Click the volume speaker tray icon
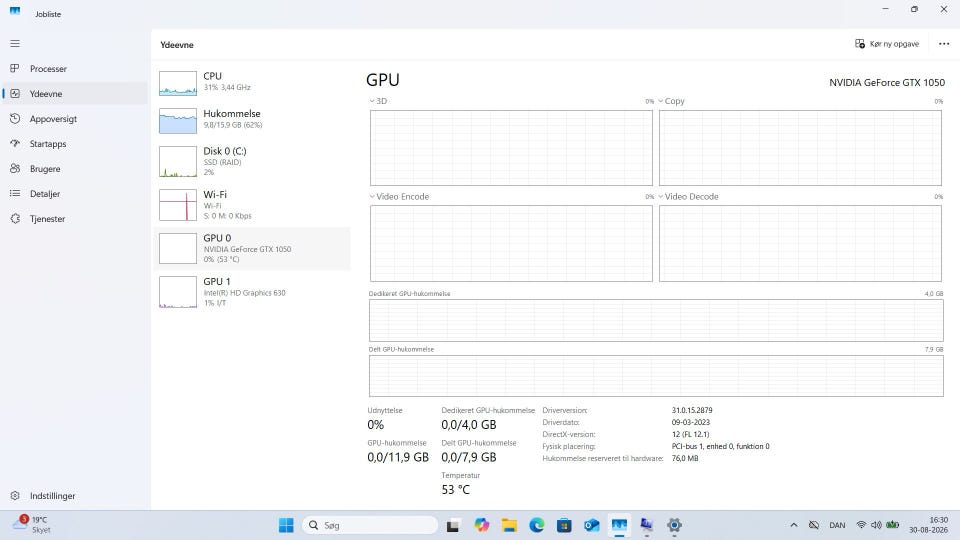960x540 pixels. [876, 525]
